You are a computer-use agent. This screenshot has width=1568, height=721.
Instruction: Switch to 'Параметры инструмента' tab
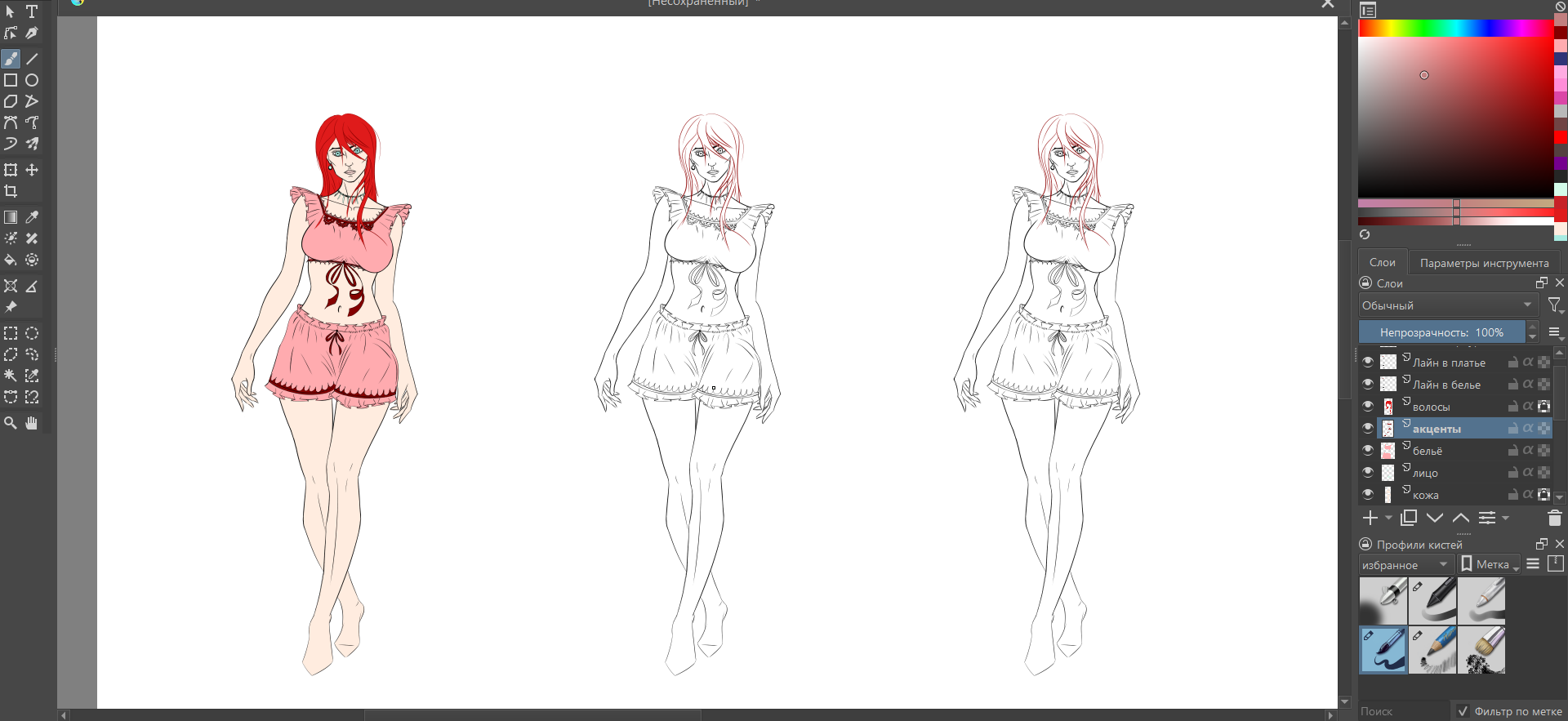[x=1484, y=263]
